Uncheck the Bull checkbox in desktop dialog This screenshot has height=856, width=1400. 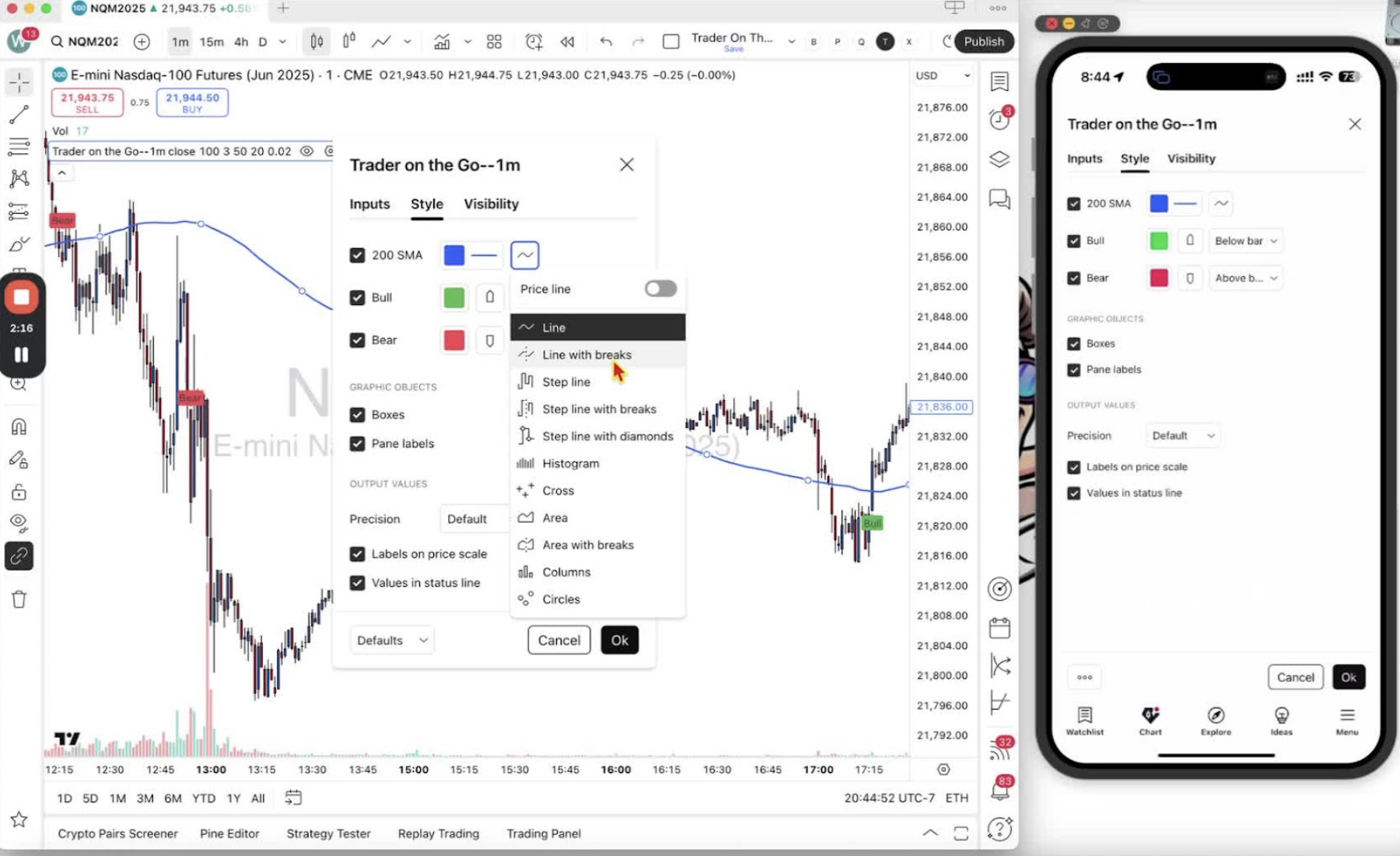coord(357,297)
